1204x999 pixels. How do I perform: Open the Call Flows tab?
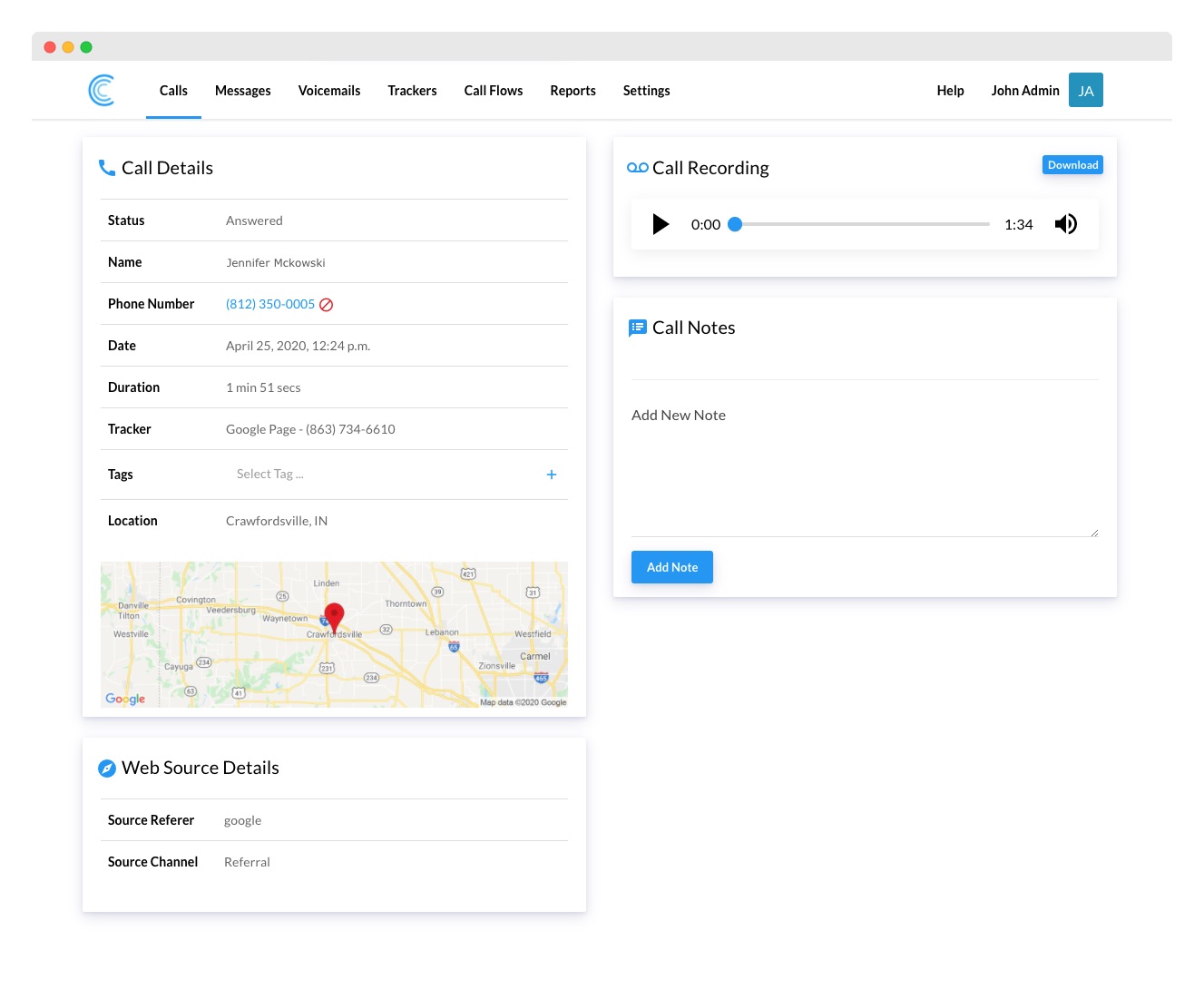pos(493,91)
